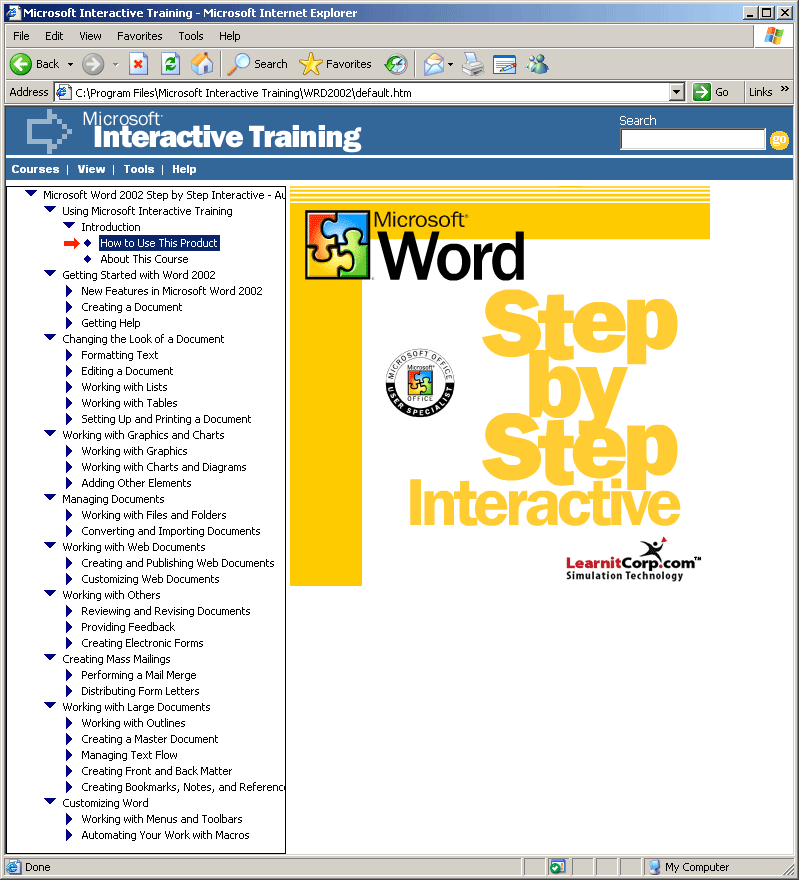
Task: Click the Interactive Training arrow logo
Action: click(49, 131)
